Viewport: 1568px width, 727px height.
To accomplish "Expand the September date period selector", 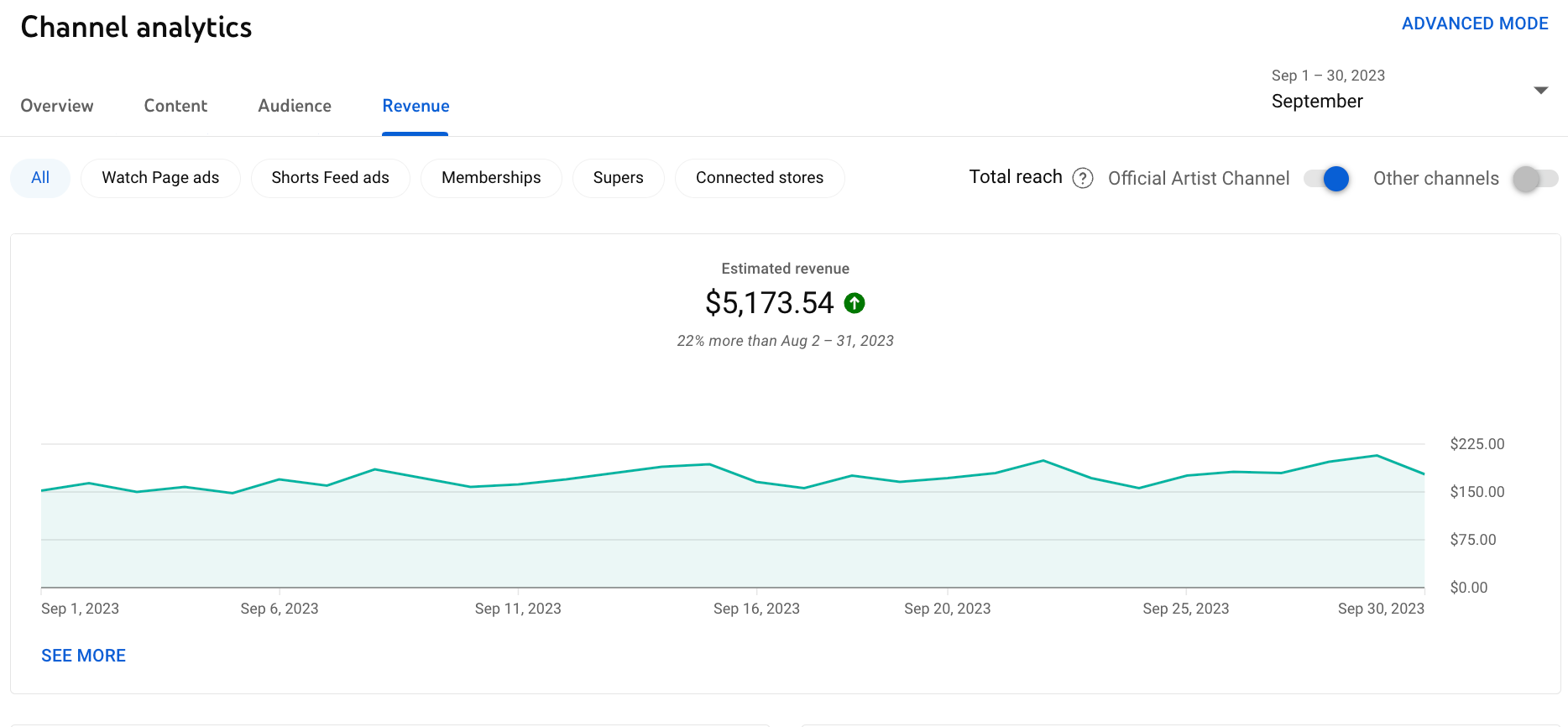I will [x=1317, y=102].
